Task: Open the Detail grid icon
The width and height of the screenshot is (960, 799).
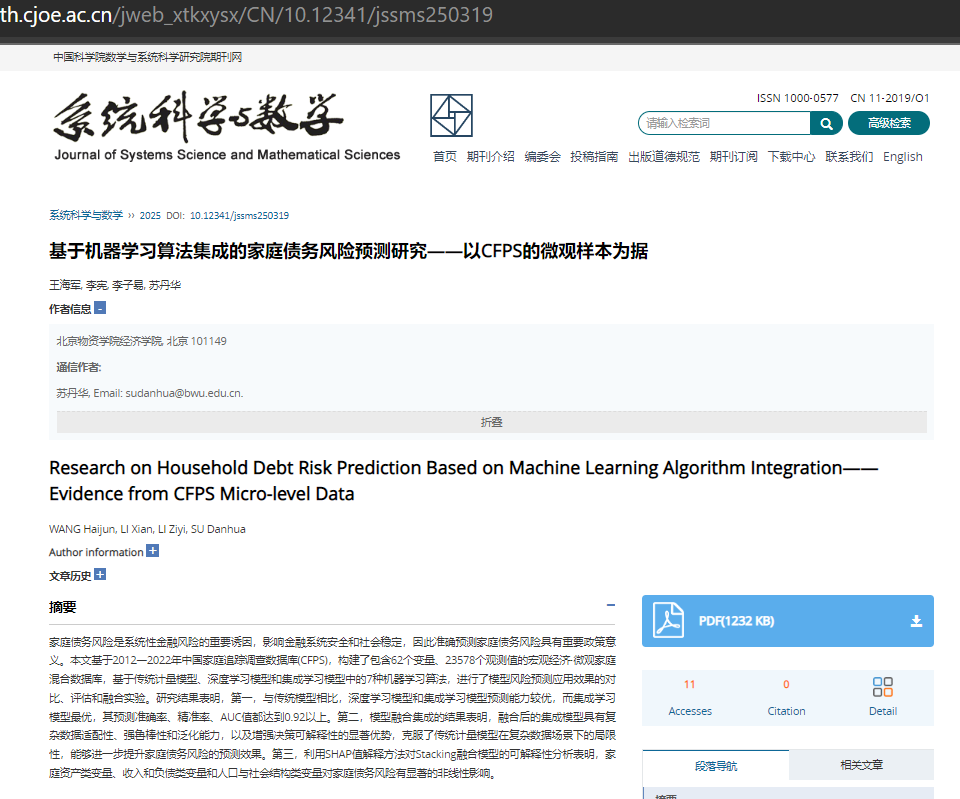Action: [x=882, y=687]
